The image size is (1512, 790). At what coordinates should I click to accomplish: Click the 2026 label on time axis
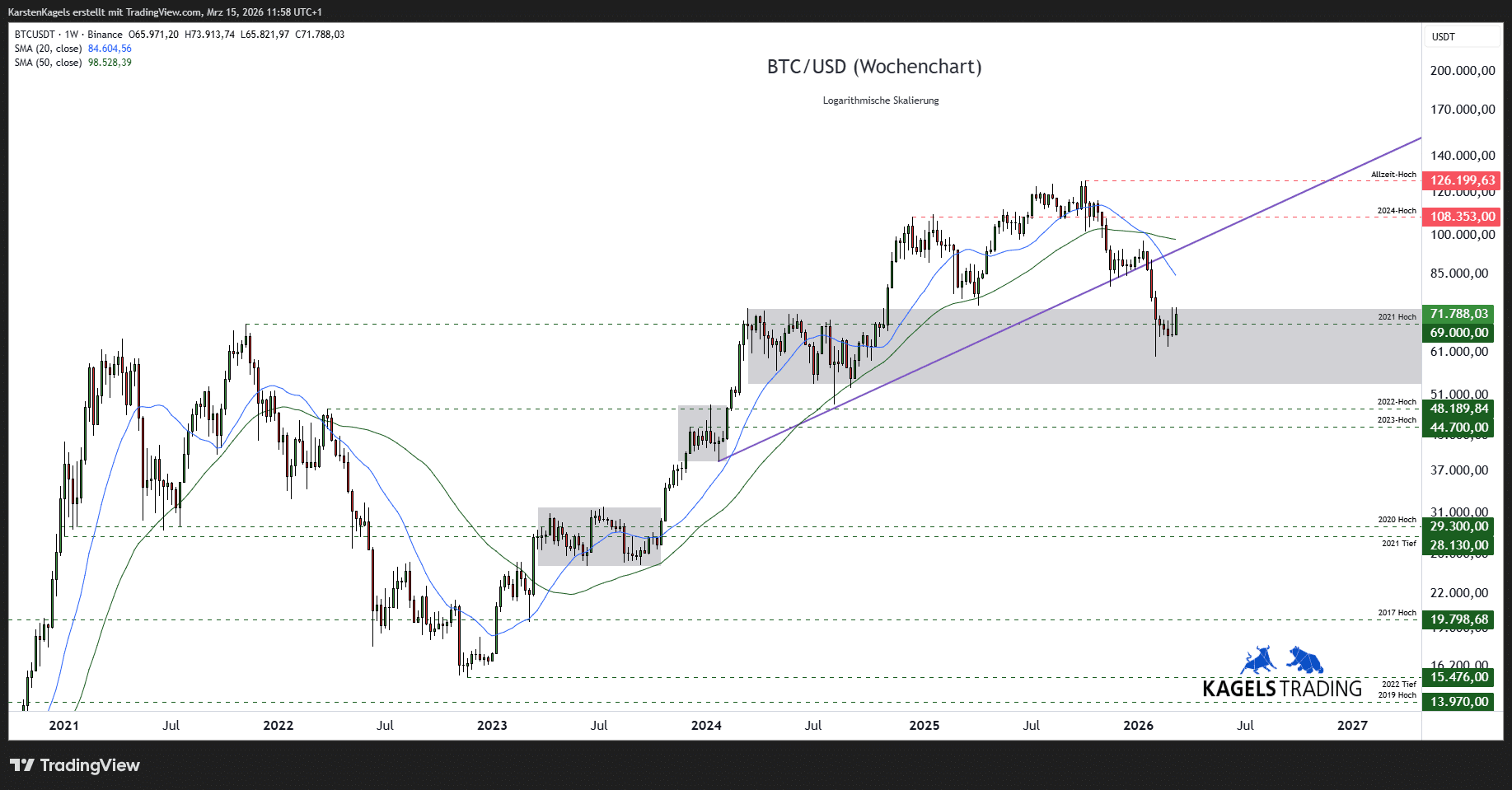[1138, 726]
